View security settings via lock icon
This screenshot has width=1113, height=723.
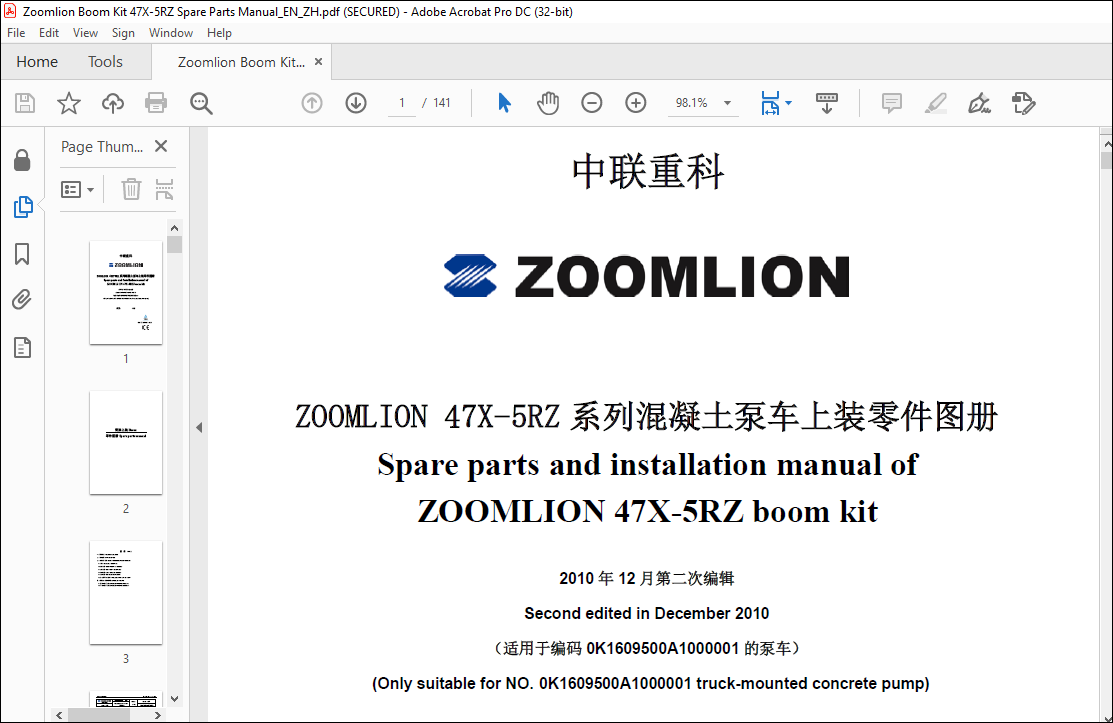(x=22, y=160)
